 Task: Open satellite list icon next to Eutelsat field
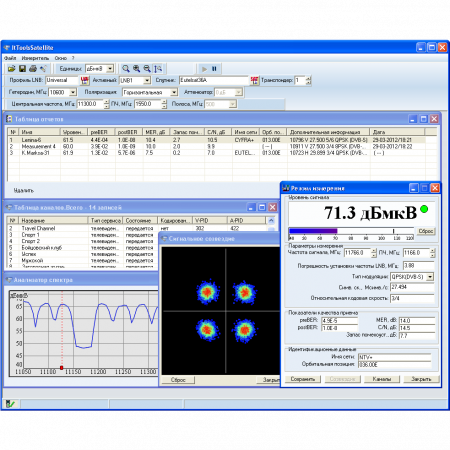coord(254,80)
